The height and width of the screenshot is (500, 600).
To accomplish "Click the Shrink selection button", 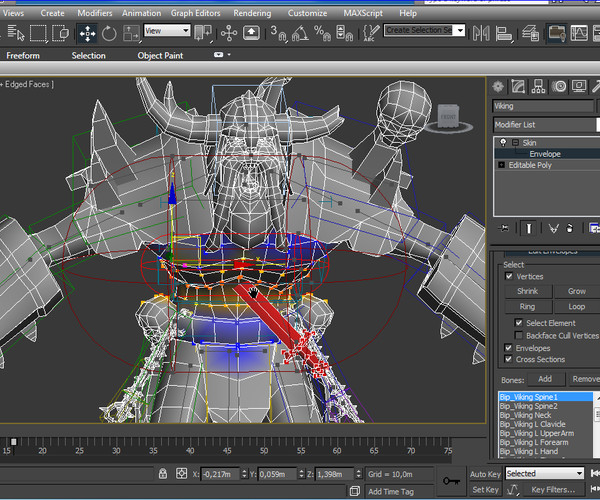I will pos(528,291).
